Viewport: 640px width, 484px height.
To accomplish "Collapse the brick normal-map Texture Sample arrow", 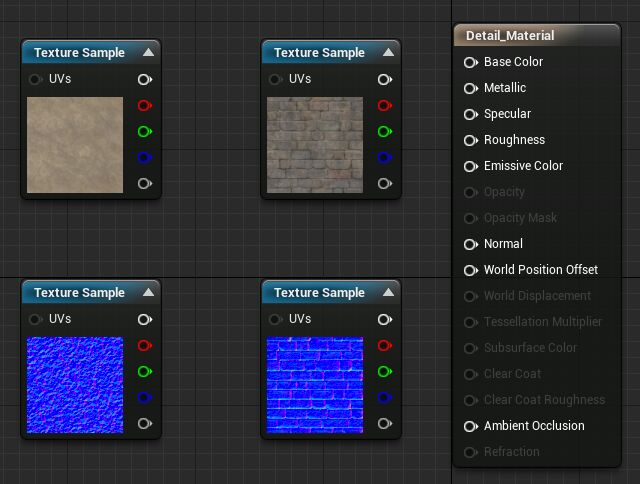I will pyautogui.click(x=389, y=292).
